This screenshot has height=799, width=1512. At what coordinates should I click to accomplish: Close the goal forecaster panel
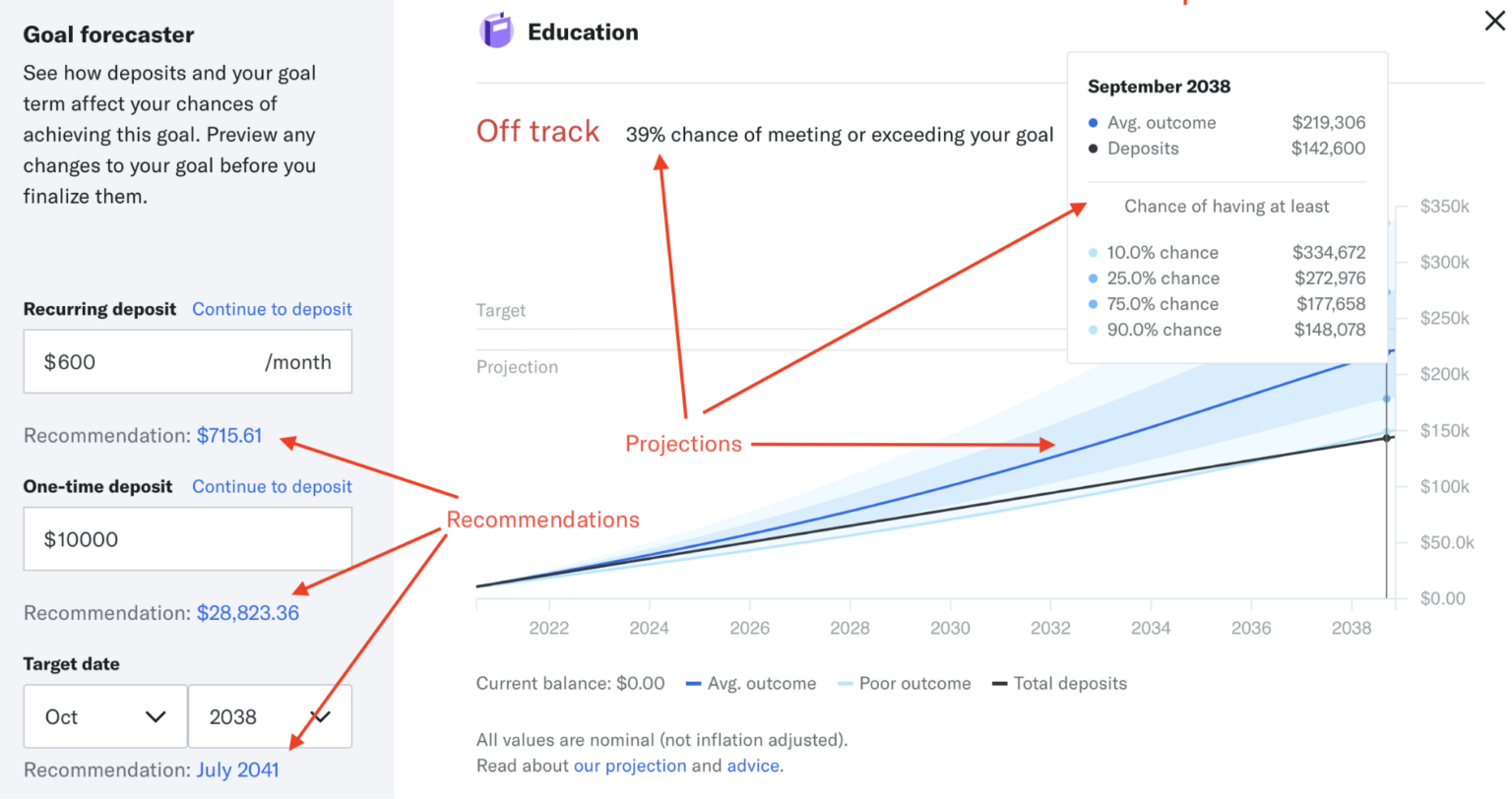[1494, 21]
